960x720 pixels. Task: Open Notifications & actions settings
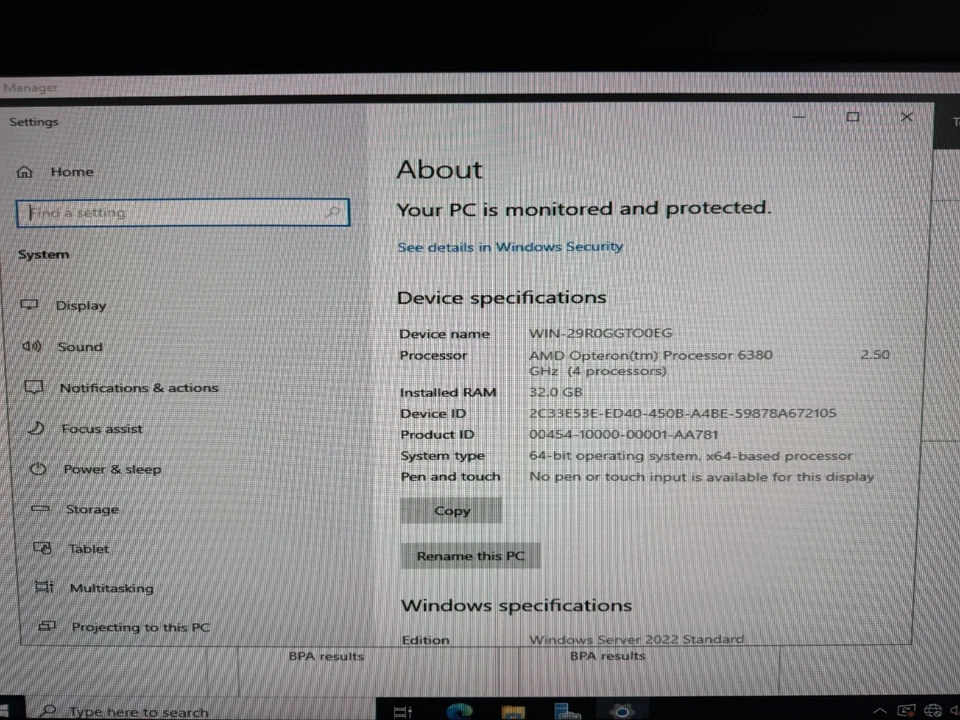coord(139,387)
